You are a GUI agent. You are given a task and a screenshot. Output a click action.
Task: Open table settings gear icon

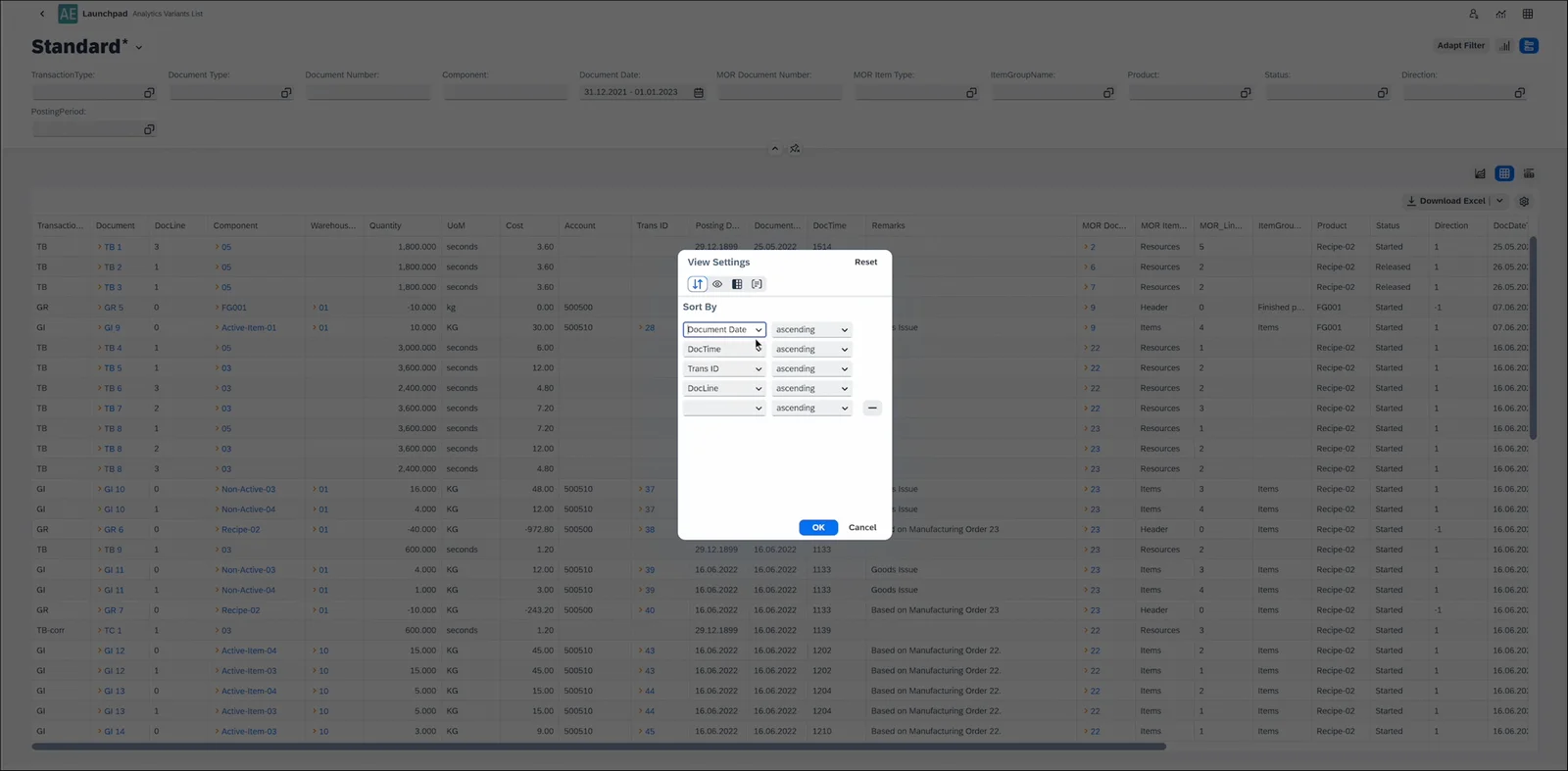(x=1524, y=202)
